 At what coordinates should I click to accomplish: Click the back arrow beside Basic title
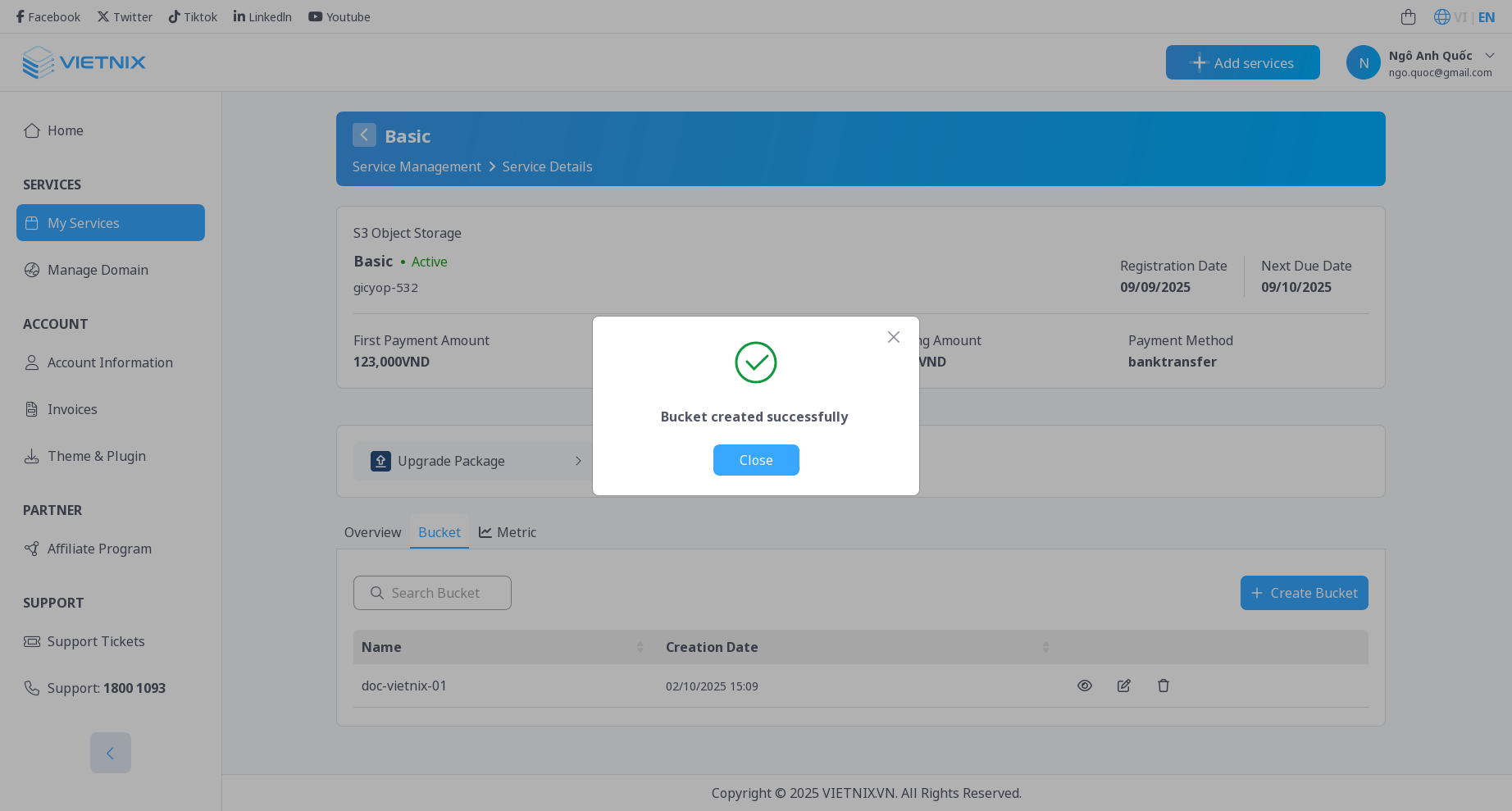[x=364, y=135]
